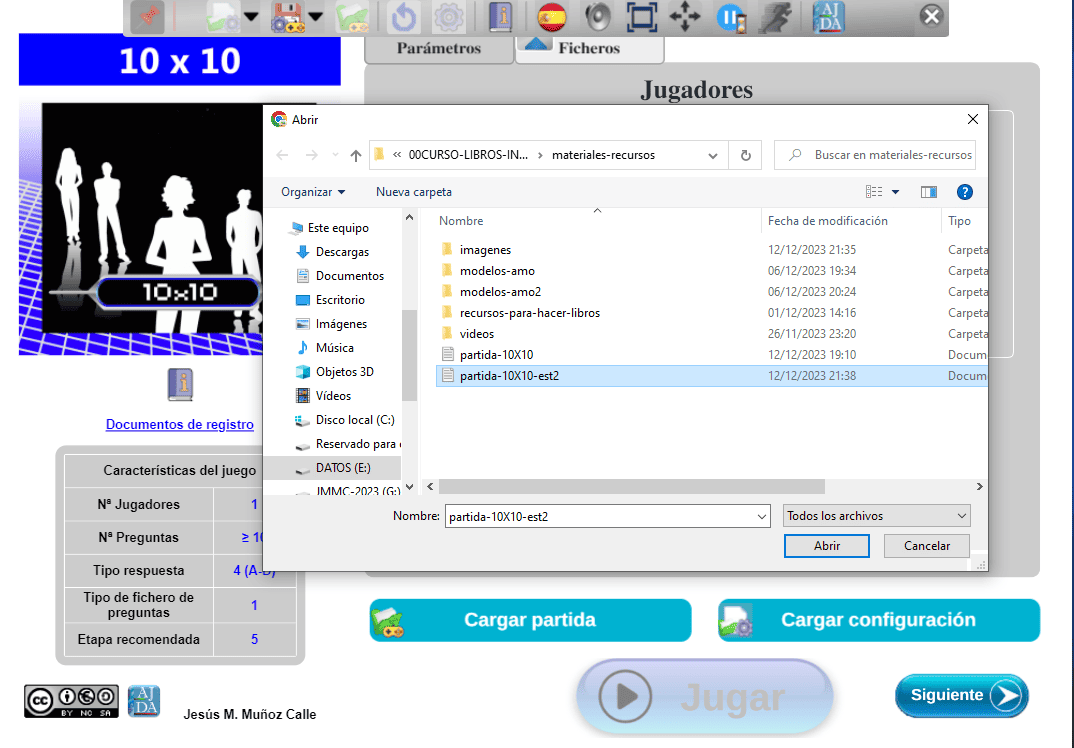Click Nueva carpeta in dialog toolbar

pos(414,192)
